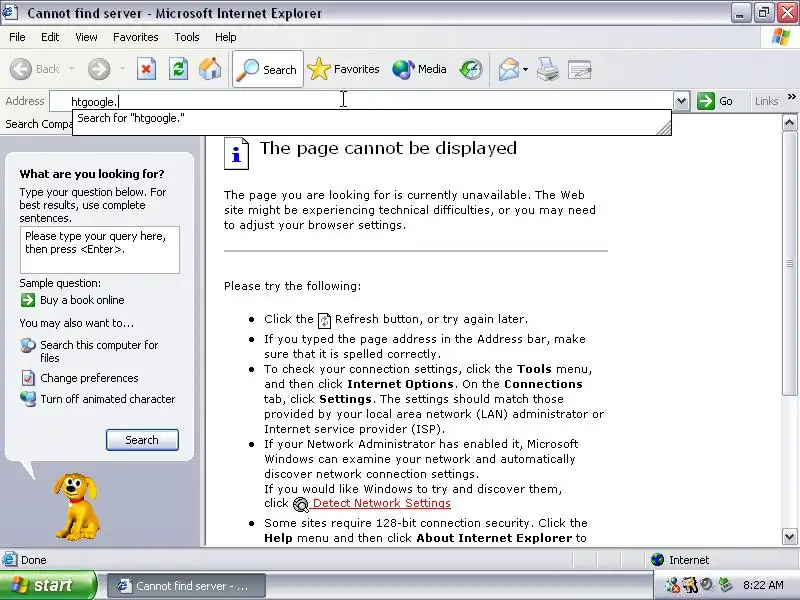Click the Search button in companion pane
The width and height of the screenshot is (800, 600).
coord(142,440)
